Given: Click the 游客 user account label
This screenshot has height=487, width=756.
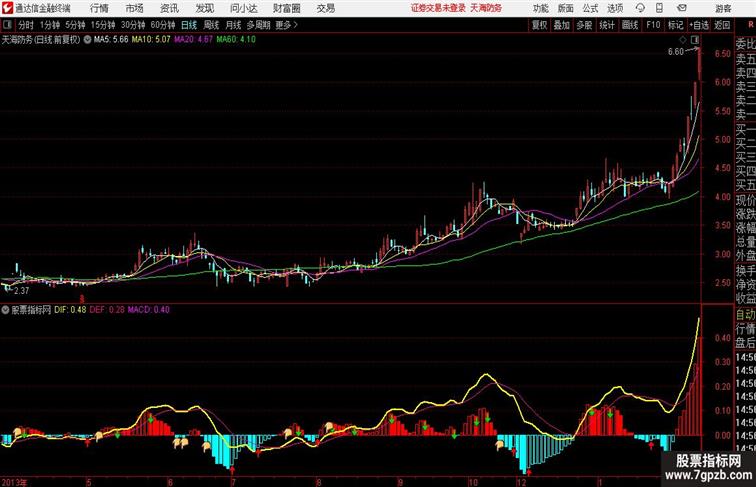Looking at the screenshot, I should pos(723,8).
